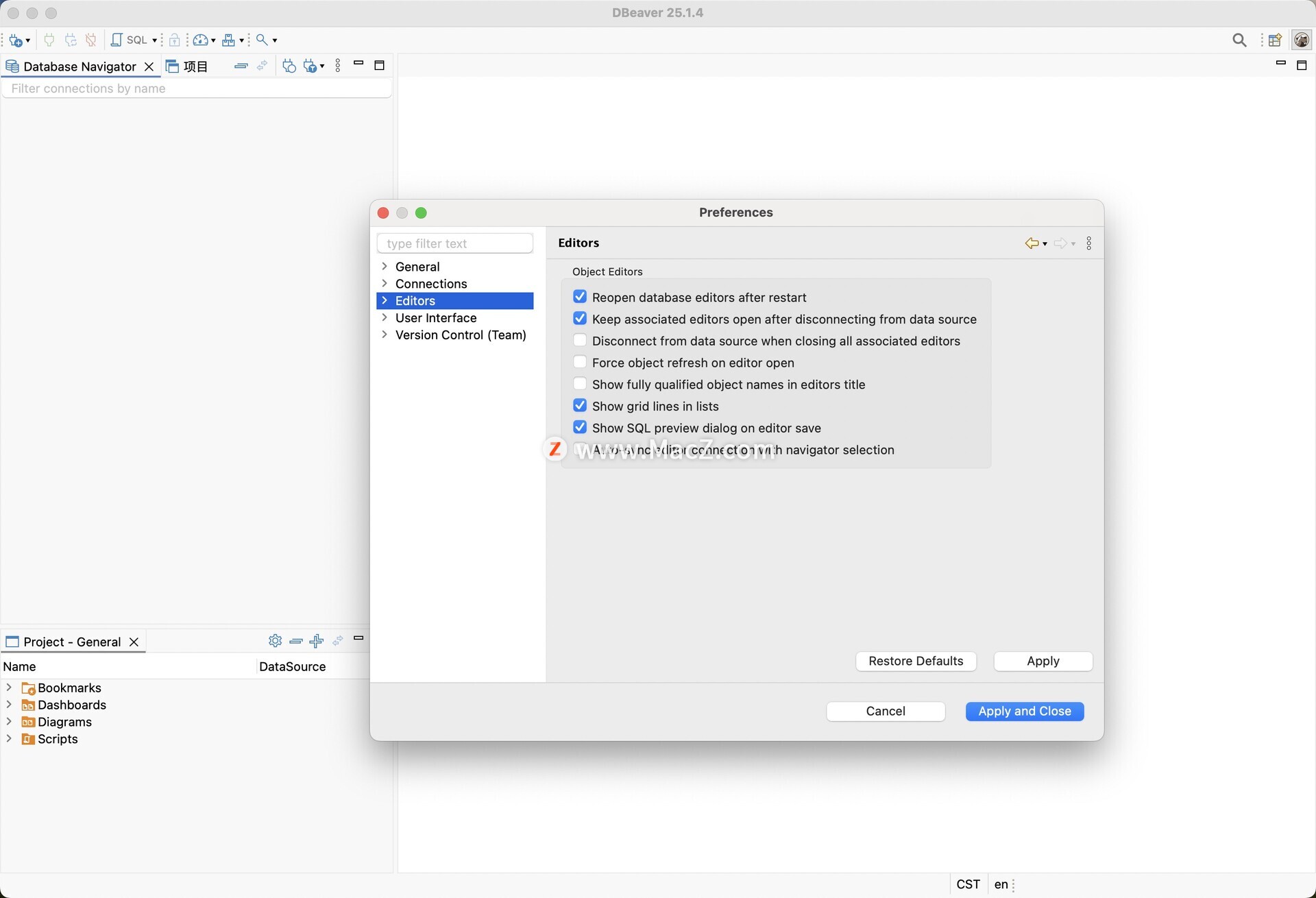Expand all with plus icon in Project panel

tap(316, 641)
